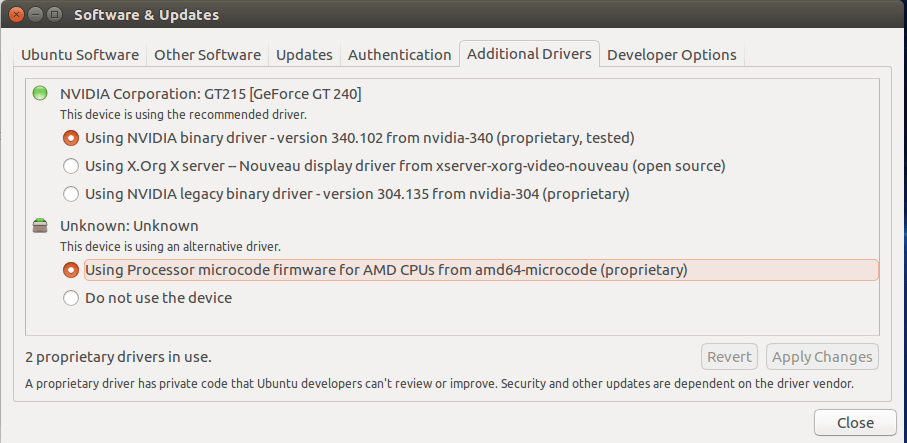The height and width of the screenshot is (443, 907).
Task: Close the window via title bar button
Action: pos(15,15)
